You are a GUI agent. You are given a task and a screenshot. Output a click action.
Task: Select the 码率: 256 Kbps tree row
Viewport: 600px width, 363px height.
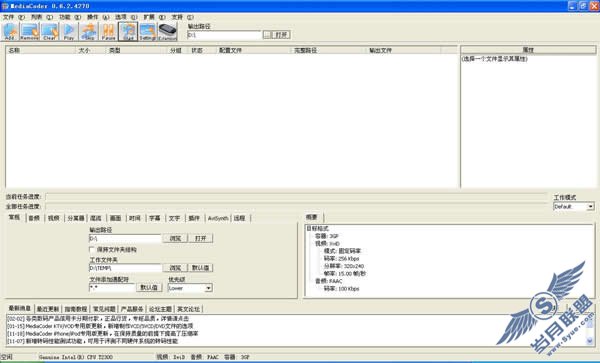tap(341, 259)
